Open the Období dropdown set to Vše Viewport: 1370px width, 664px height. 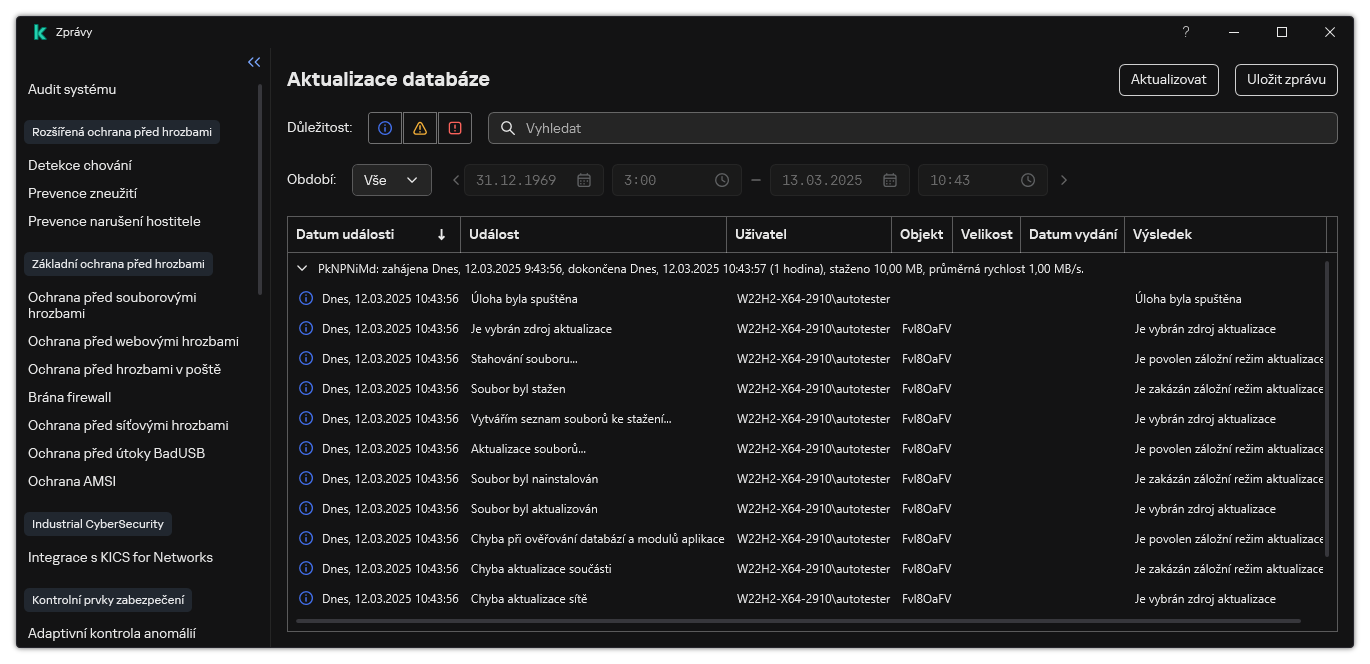[391, 180]
